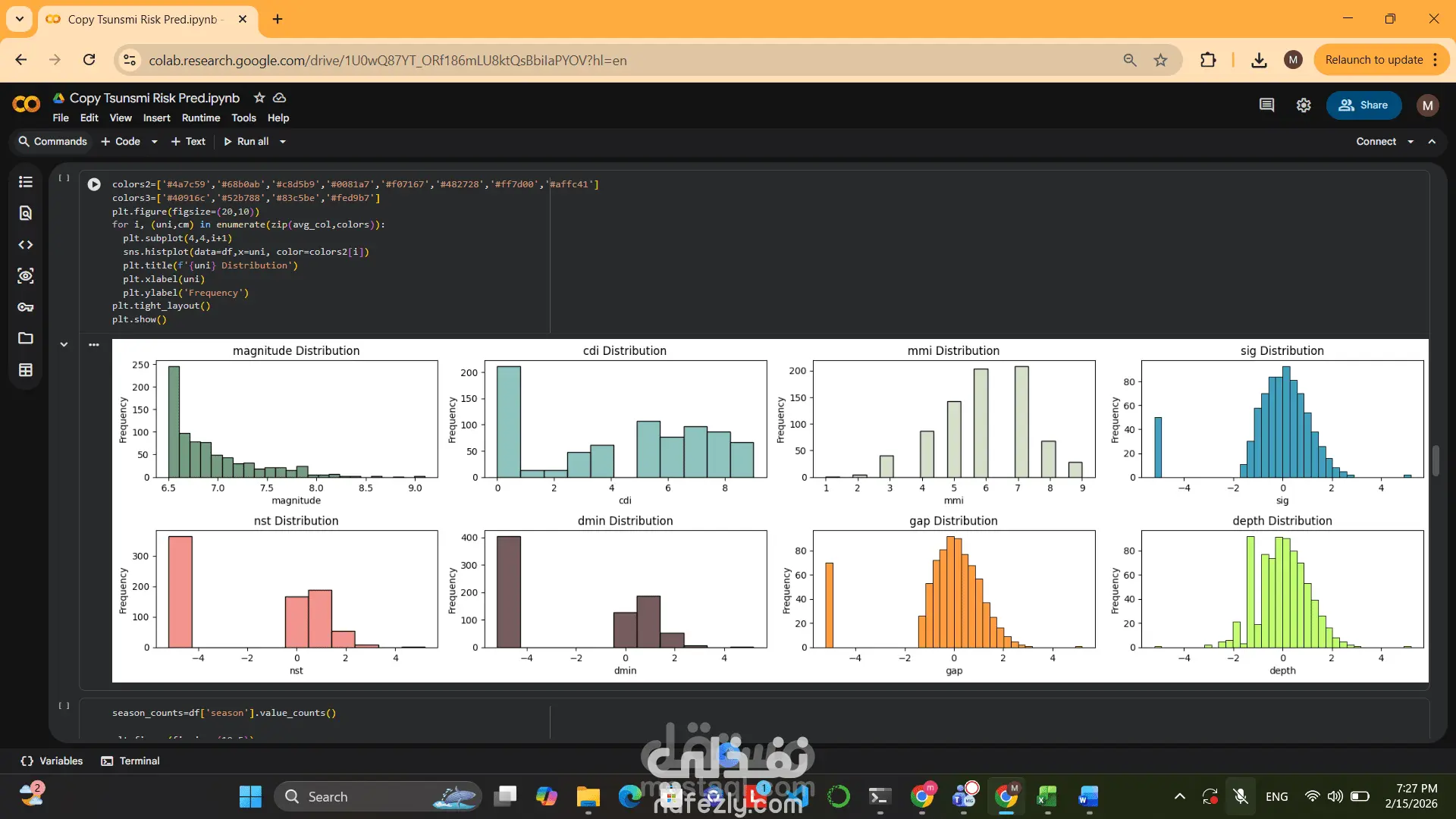Add a Text cell

pos(188,142)
